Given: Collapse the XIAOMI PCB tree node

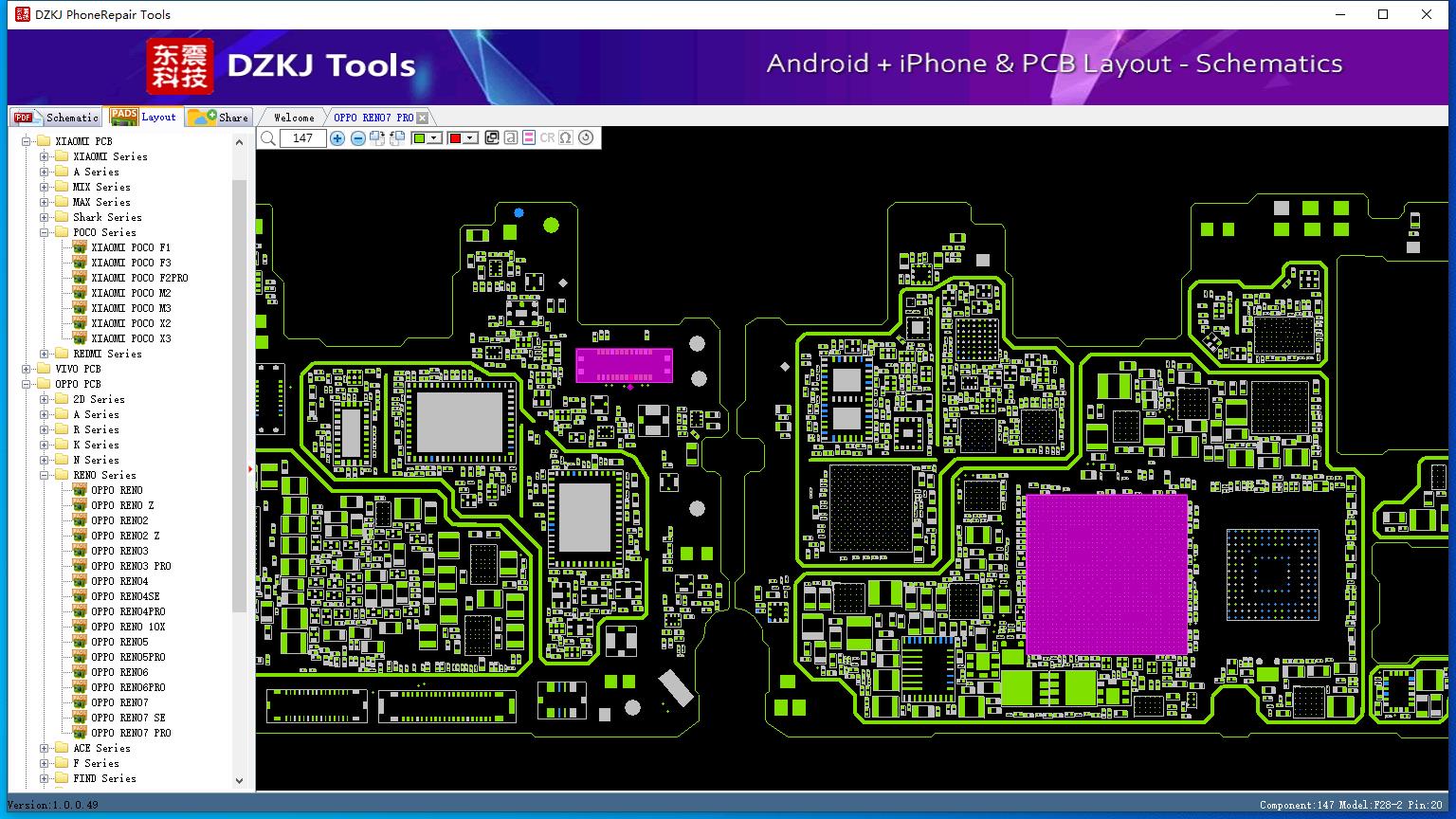Looking at the screenshot, I should pyautogui.click(x=26, y=141).
